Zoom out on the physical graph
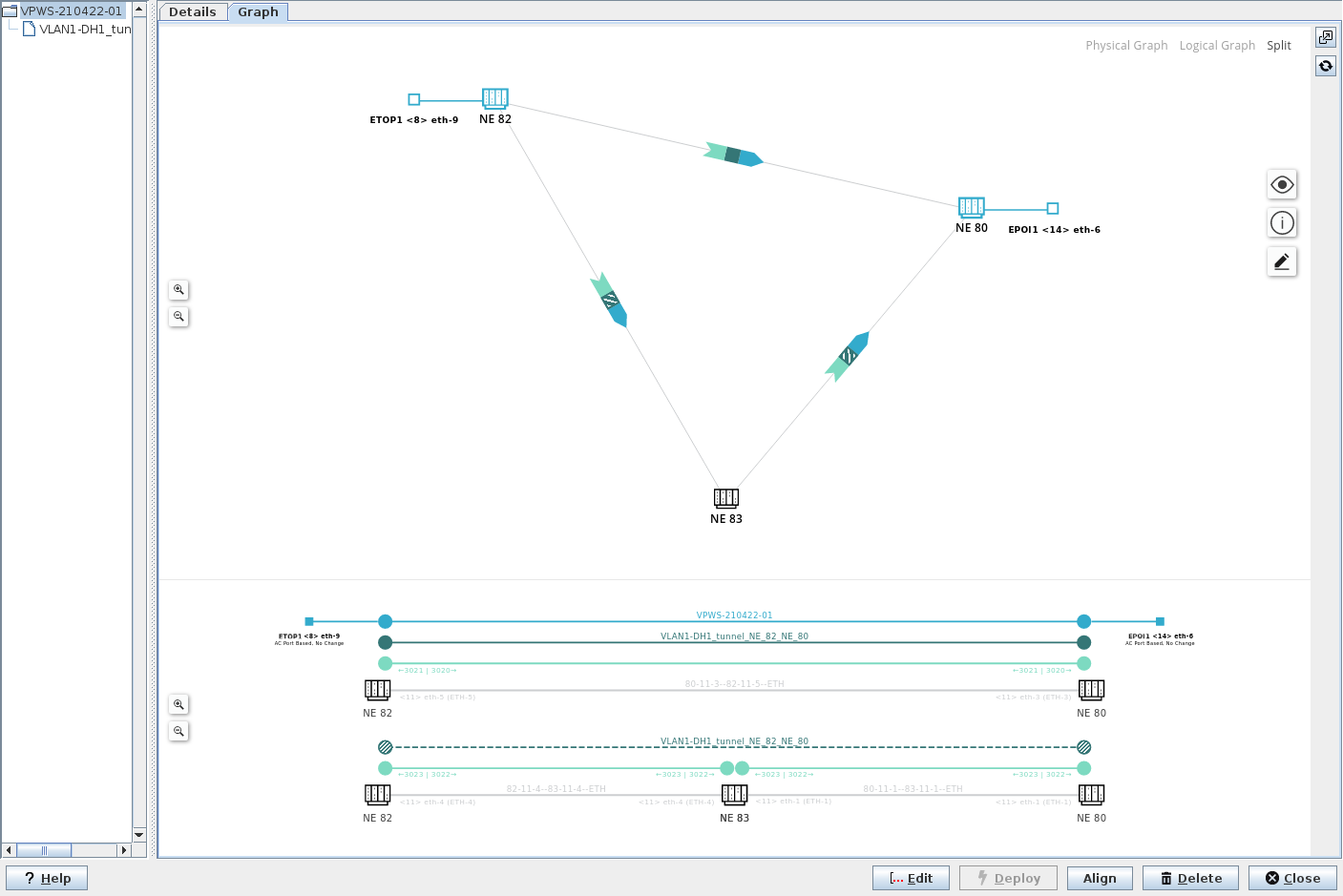Screen dimensions: 1343x896 [178, 317]
